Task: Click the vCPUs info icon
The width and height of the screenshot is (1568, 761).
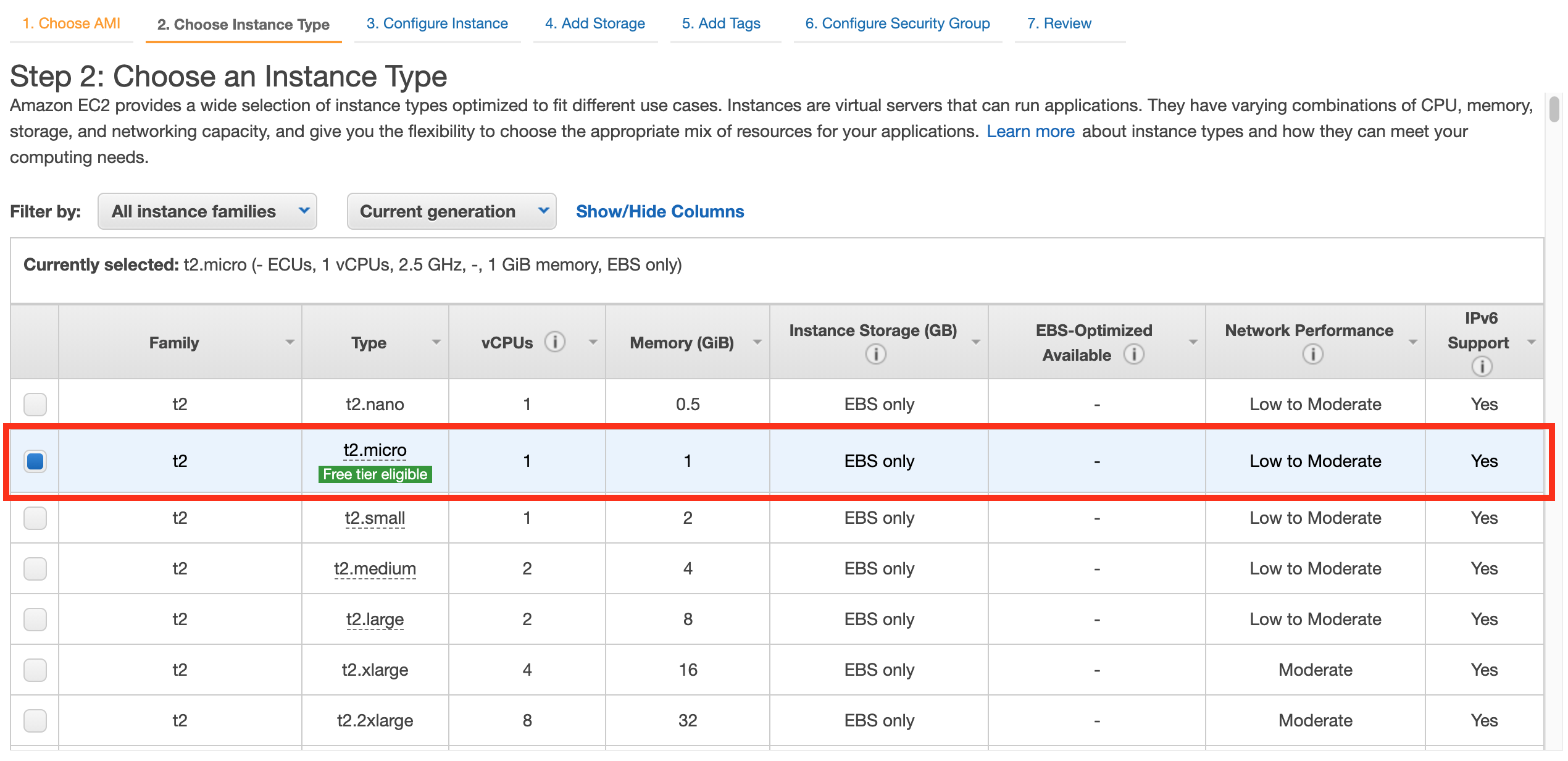Action: point(554,342)
